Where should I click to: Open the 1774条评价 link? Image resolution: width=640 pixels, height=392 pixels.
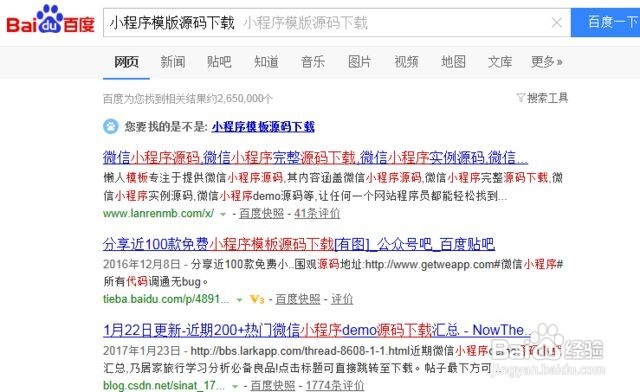pos(335,385)
